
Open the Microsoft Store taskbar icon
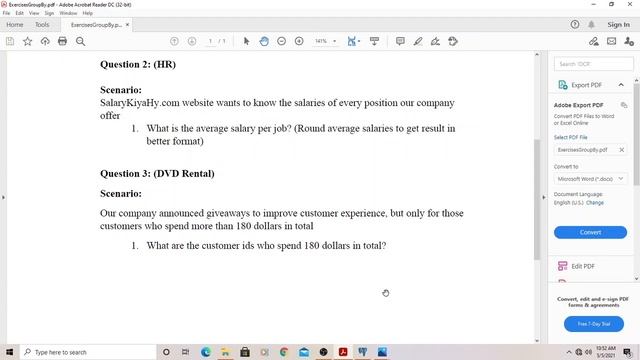pyautogui.click(x=245, y=352)
